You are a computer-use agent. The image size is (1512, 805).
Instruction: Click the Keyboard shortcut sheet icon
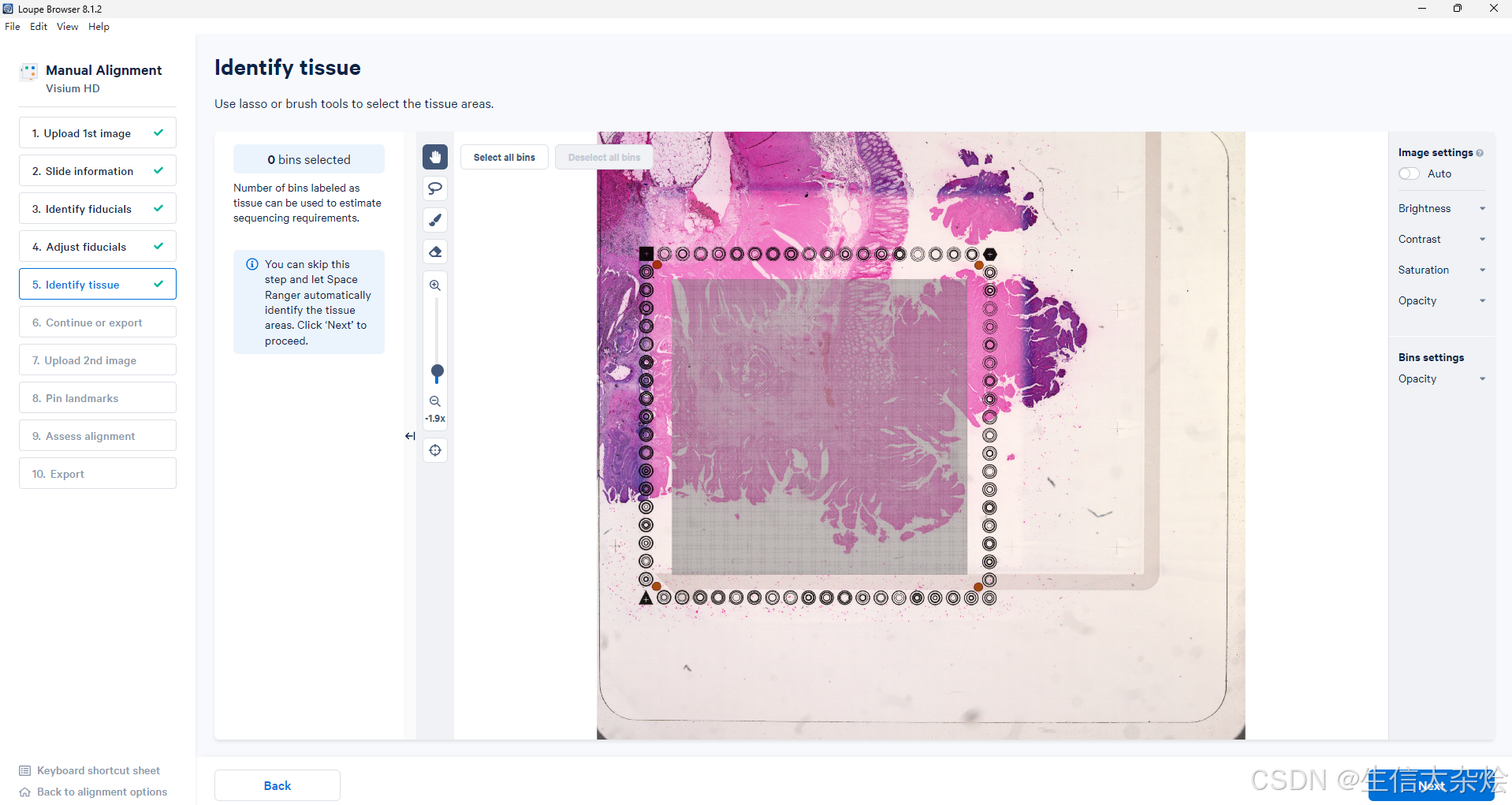(25, 770)
